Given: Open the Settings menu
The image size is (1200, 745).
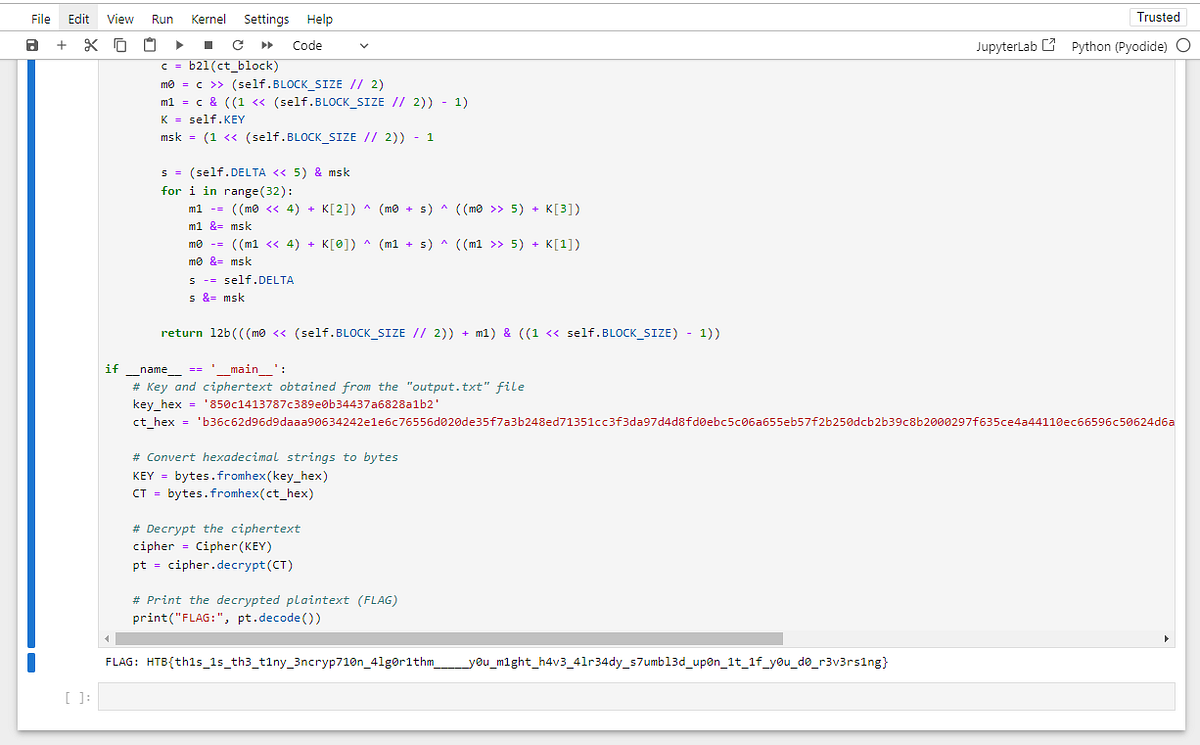Looking at the screenshot, I should 266,19.
